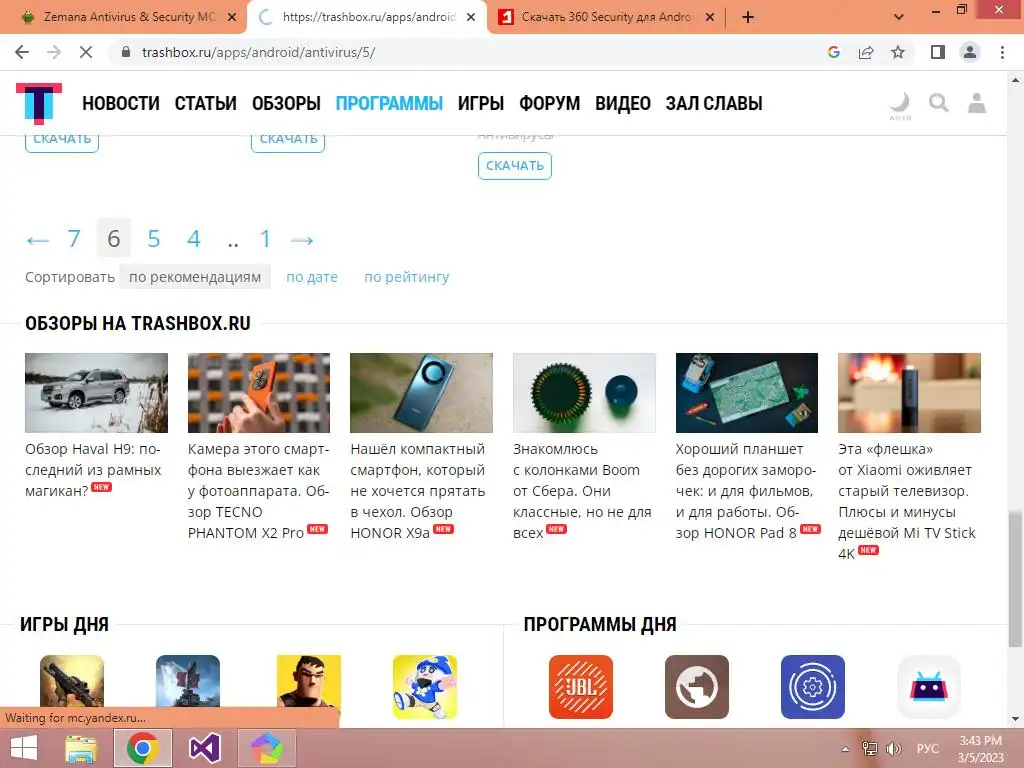Open the Mi TV Stick 4K review link

tap(908, 502)
